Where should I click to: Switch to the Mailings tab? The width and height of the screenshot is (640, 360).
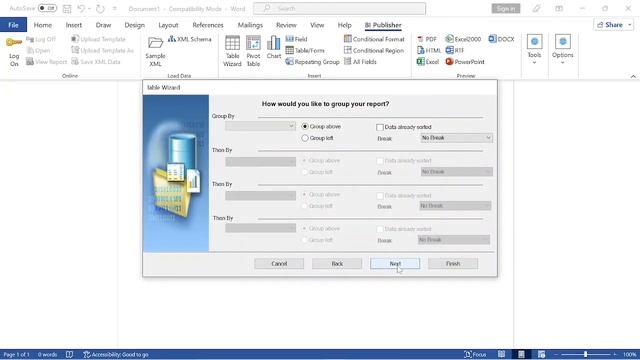click(x=250, y=25)
